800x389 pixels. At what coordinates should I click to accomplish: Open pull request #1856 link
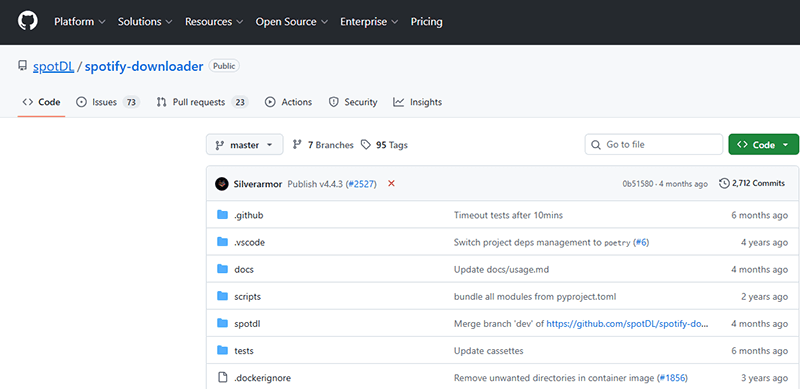(x=672, y=378)
